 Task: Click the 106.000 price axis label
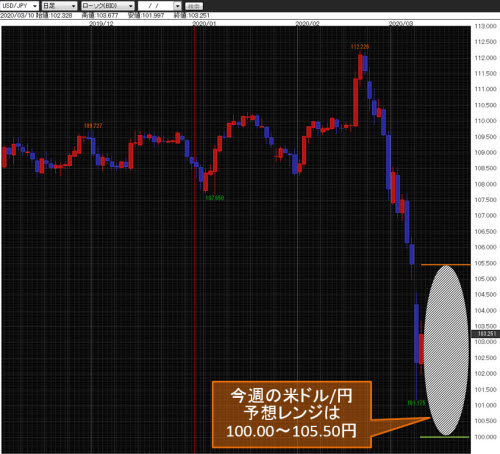click(x=486, y=247)
